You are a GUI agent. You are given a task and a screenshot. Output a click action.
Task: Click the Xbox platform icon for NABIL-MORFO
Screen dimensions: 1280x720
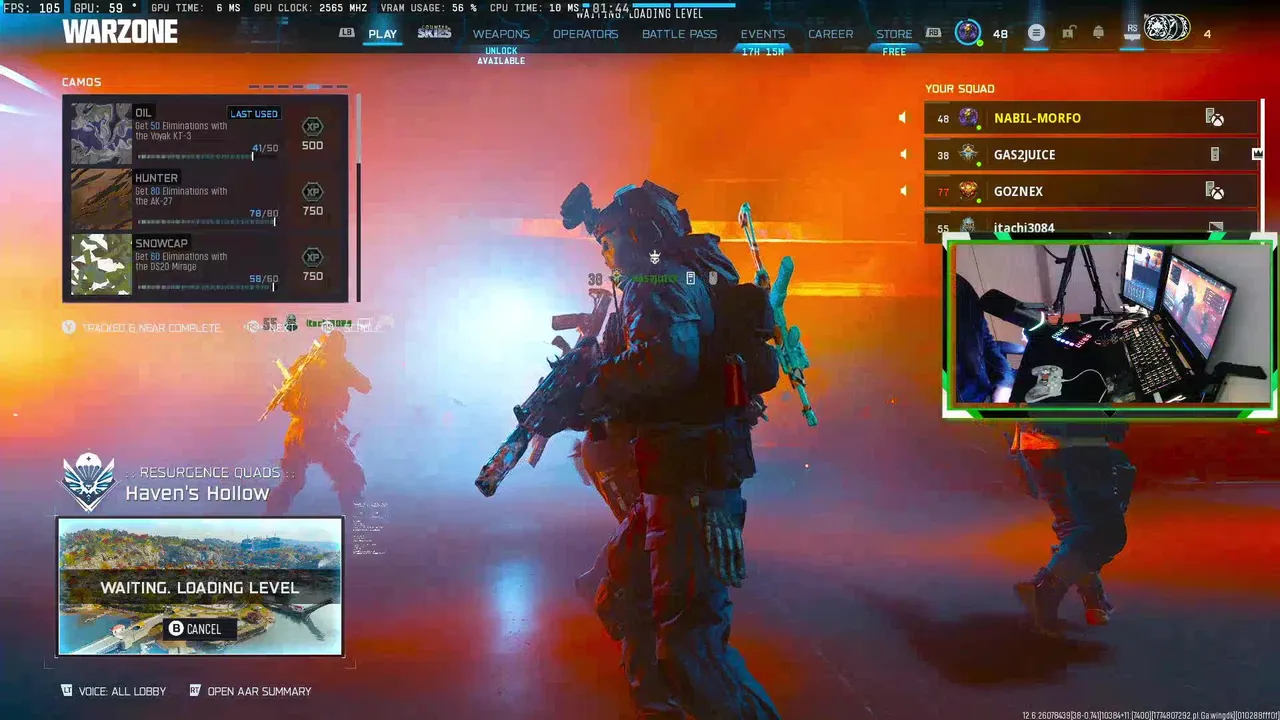coord(1215,118)
